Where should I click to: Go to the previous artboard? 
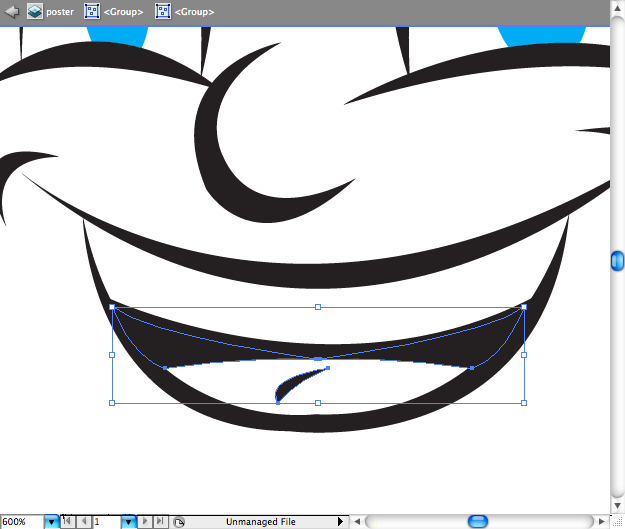click(84, 521)
